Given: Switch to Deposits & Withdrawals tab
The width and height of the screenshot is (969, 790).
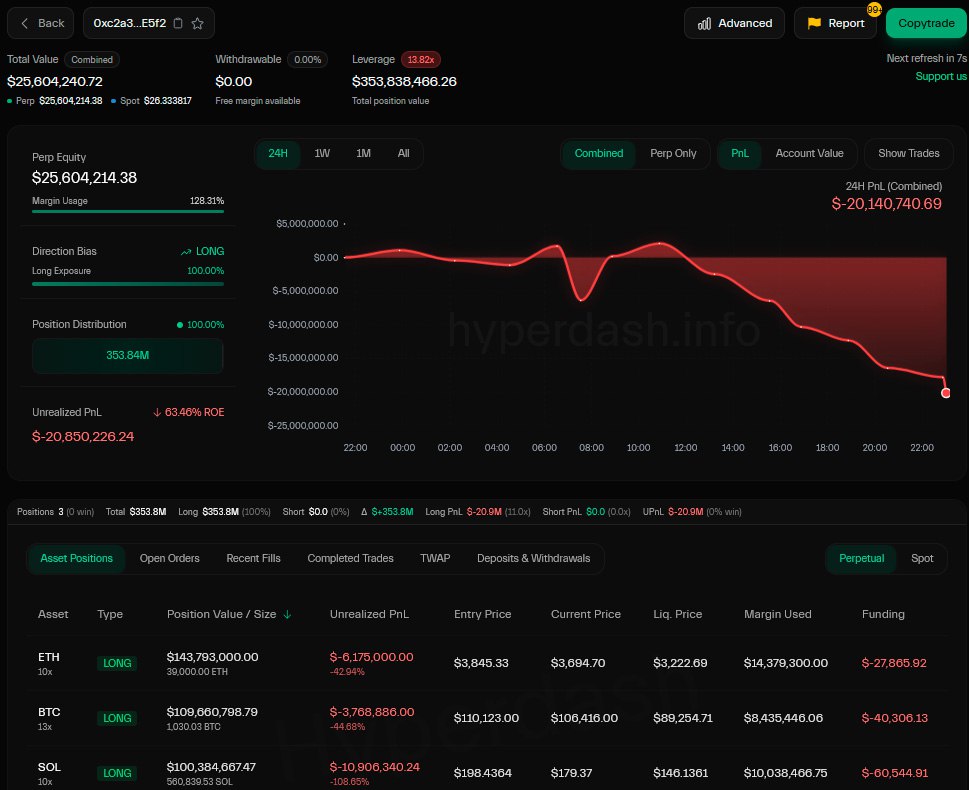Looking at the screenshot, I should tap(533, 558).
